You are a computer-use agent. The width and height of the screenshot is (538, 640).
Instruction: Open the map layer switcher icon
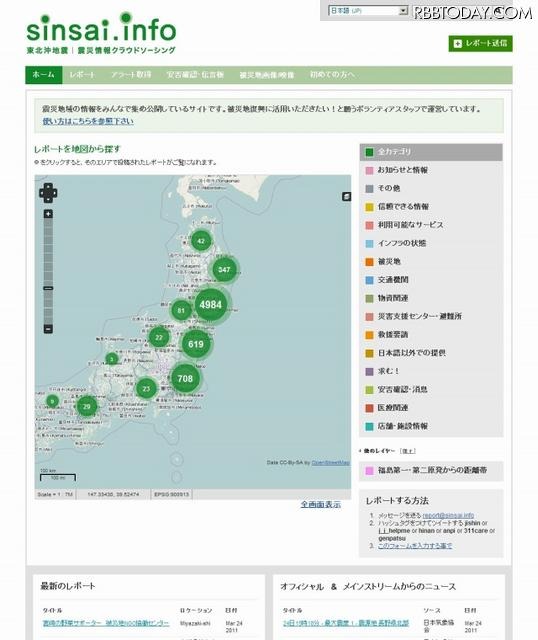(346, 197)
